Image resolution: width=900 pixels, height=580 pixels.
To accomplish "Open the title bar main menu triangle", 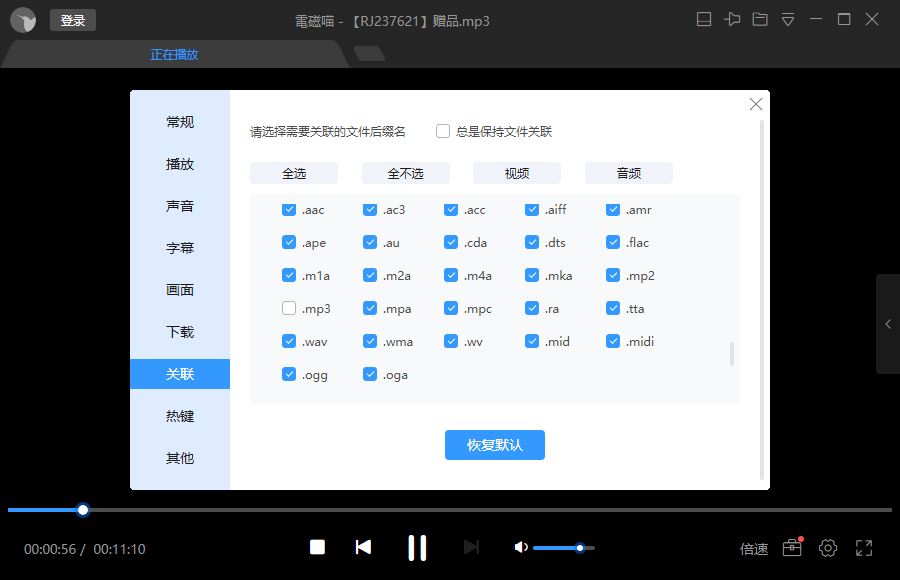I will [788, 20].
